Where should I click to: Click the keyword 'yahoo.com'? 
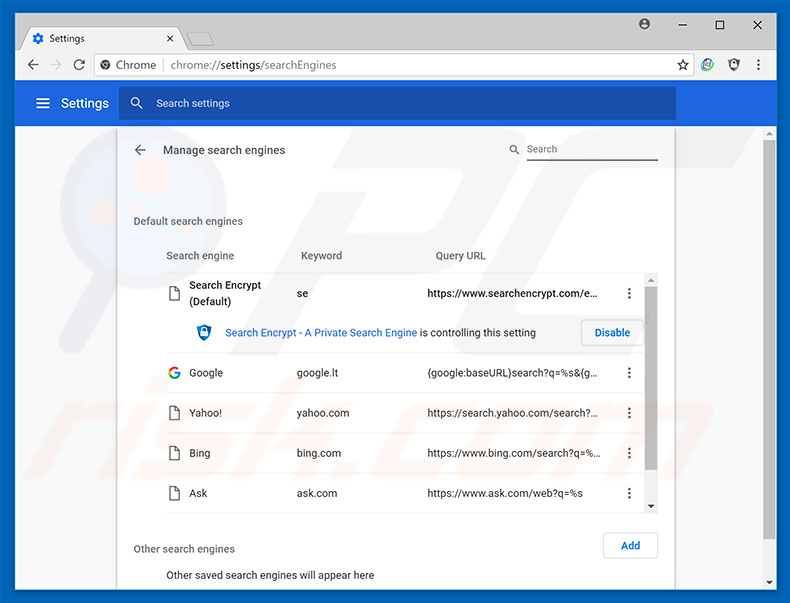[x=323, y=413]
